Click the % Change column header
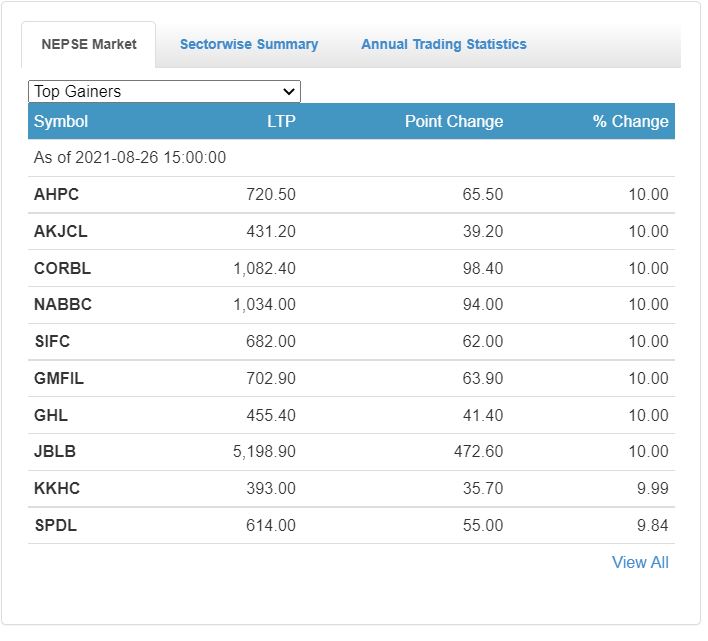 pyautogui.click(x=630, y=121)
